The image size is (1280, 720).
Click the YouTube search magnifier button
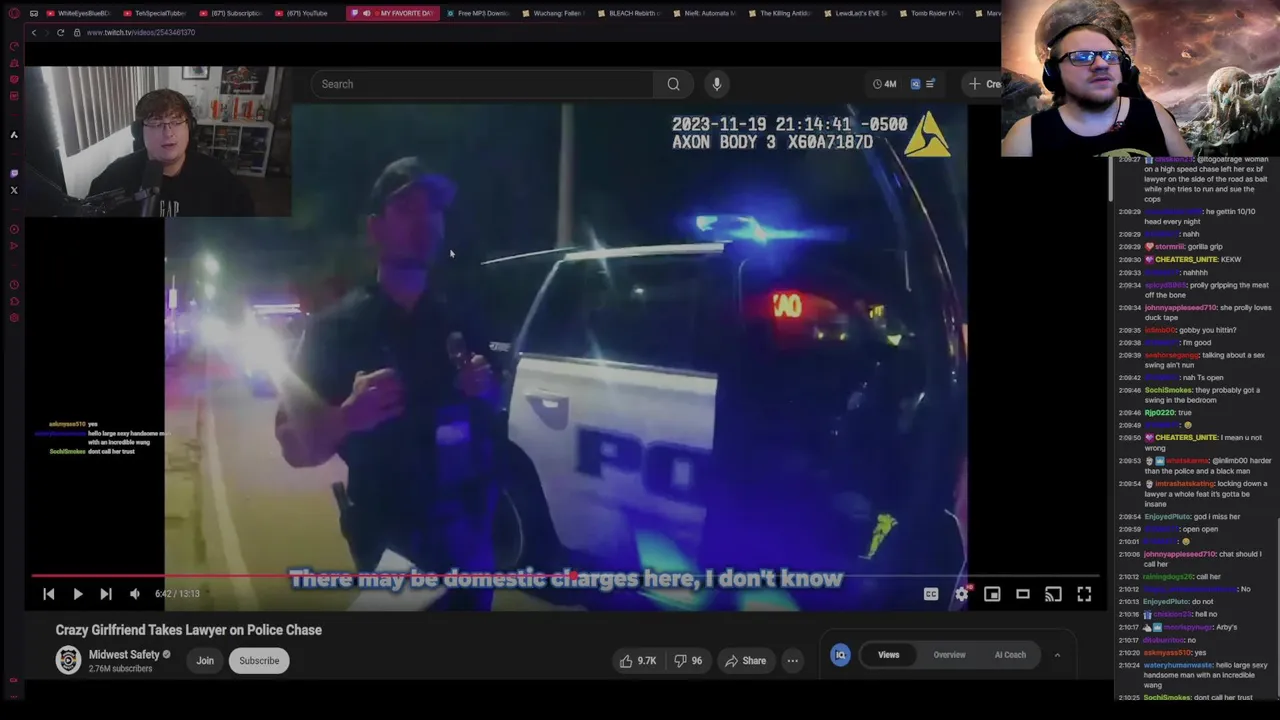pyautogui.click(x=673, y=84)
